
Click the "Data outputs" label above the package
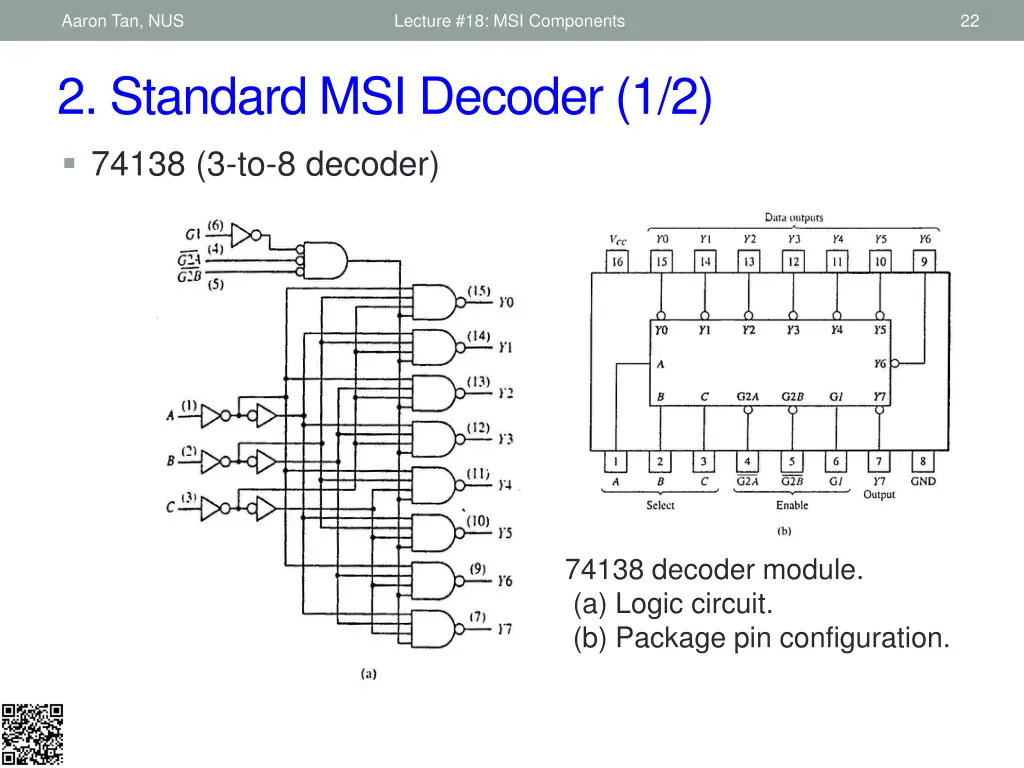[793, 217]
